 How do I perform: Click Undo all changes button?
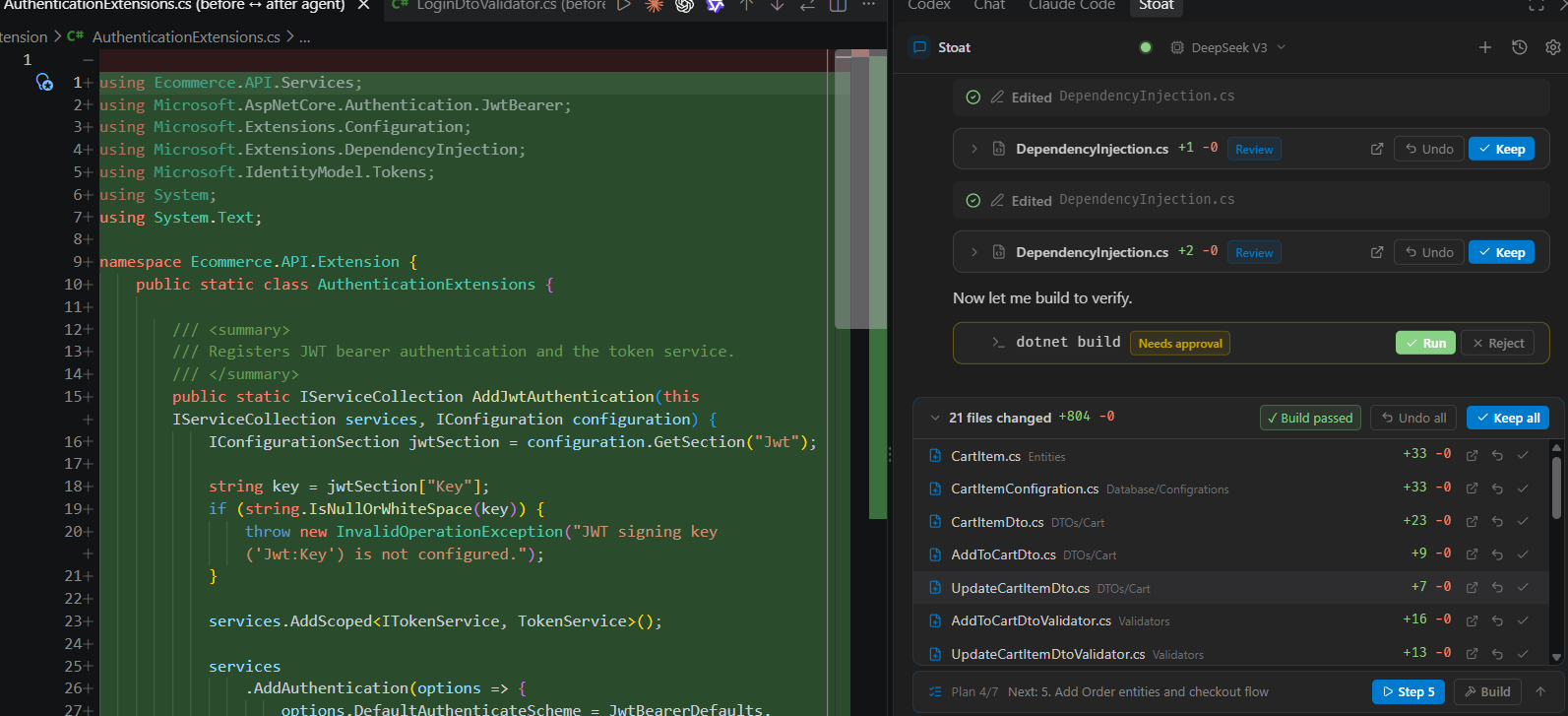click(1414, 418)
